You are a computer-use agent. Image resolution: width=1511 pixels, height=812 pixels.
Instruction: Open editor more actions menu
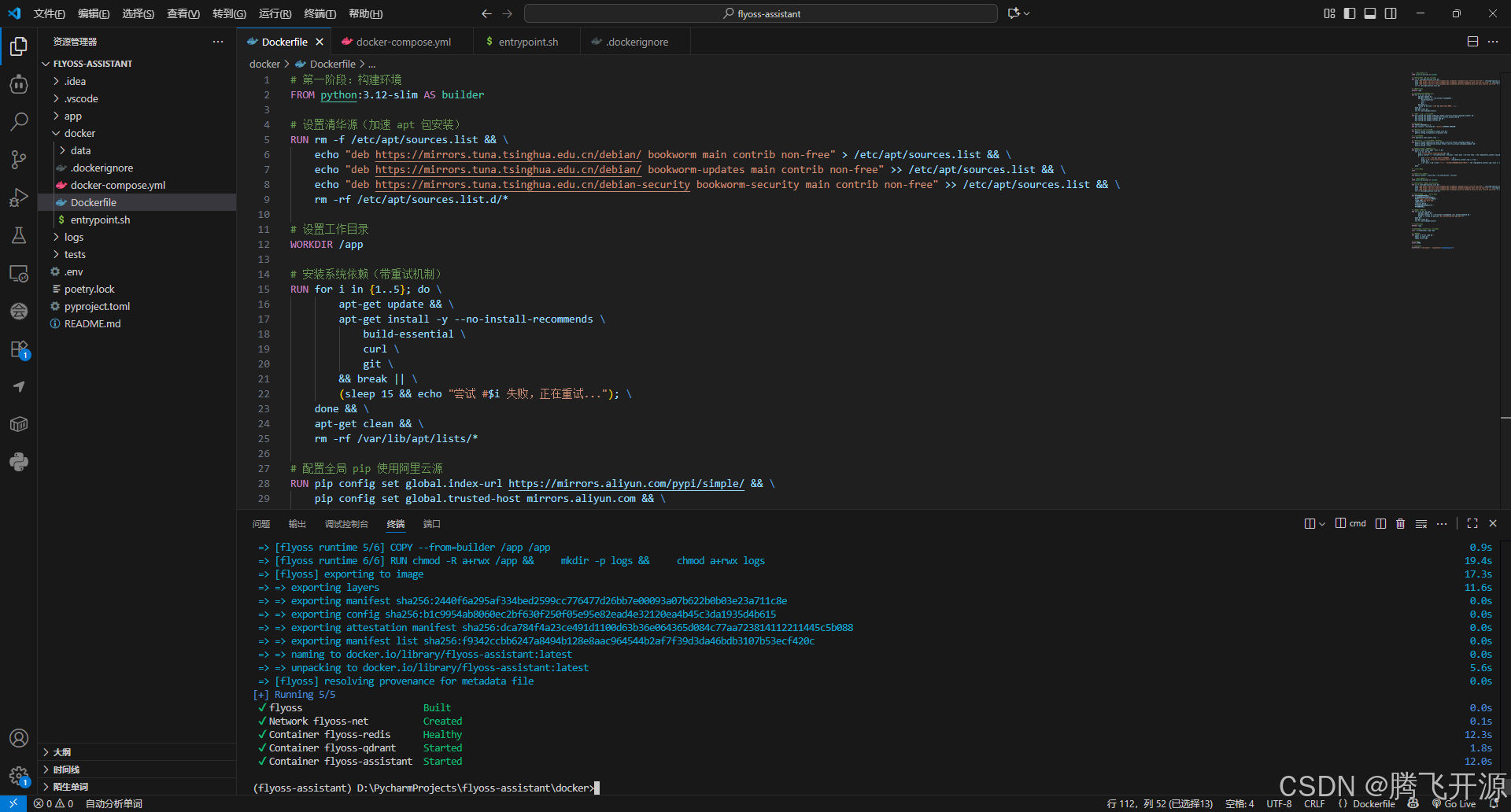tap(1493, 42)
